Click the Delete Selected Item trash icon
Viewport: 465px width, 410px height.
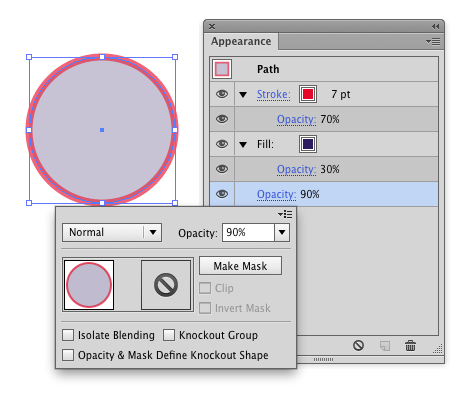[x=410, y=346]
